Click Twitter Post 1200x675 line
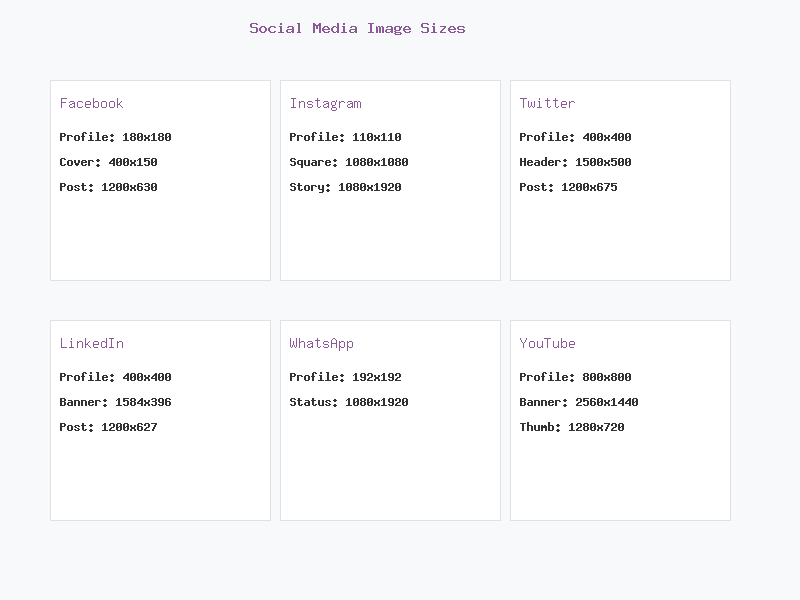The image size is (800, 600). pos(568,187)
